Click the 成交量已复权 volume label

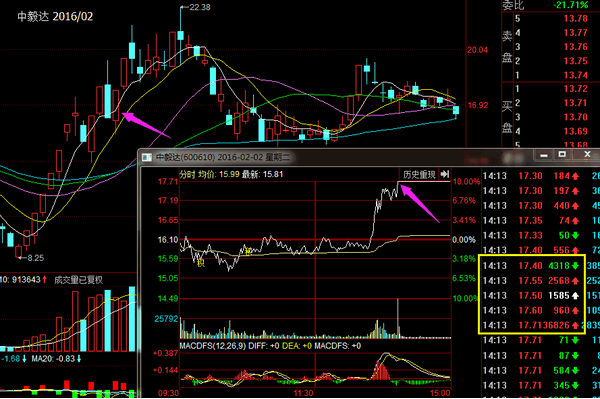78,280
